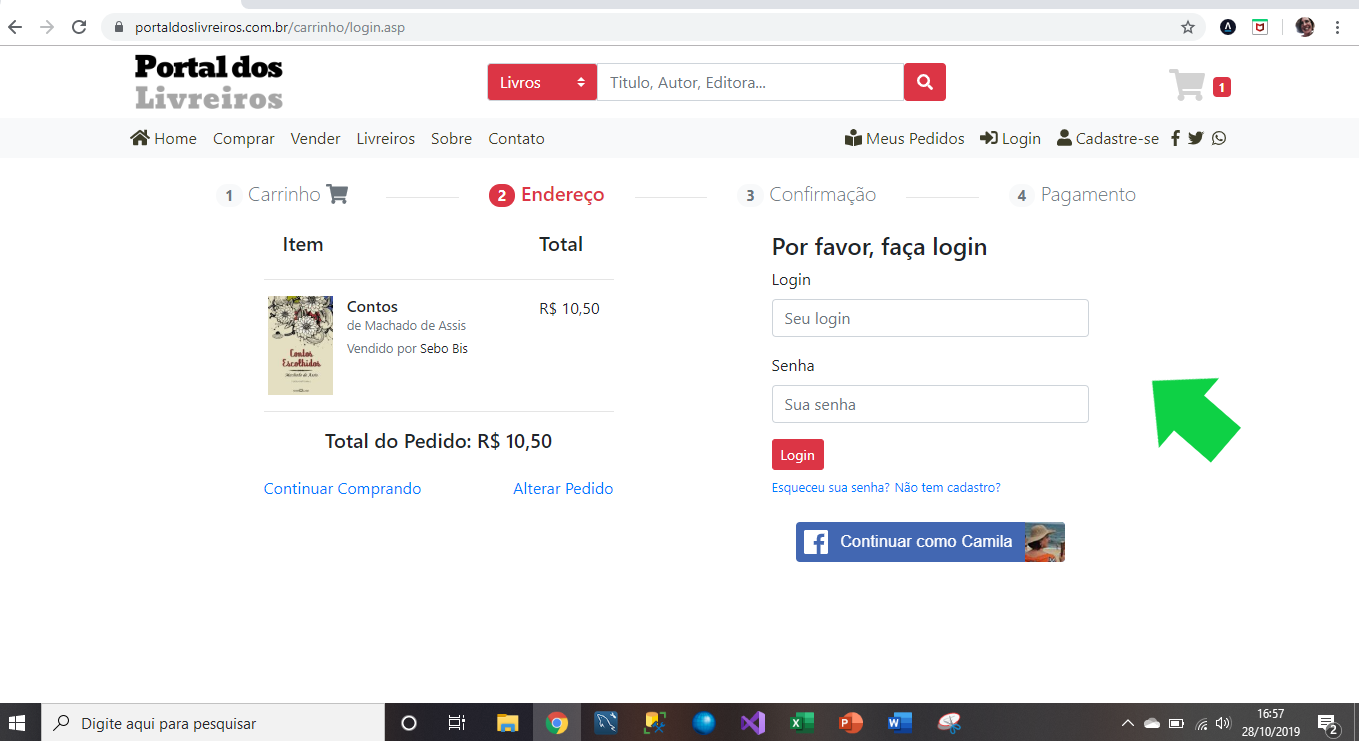Open File Explorer from taskbar
This screenshot has height=741, width=1359.
tap(508, 723)
